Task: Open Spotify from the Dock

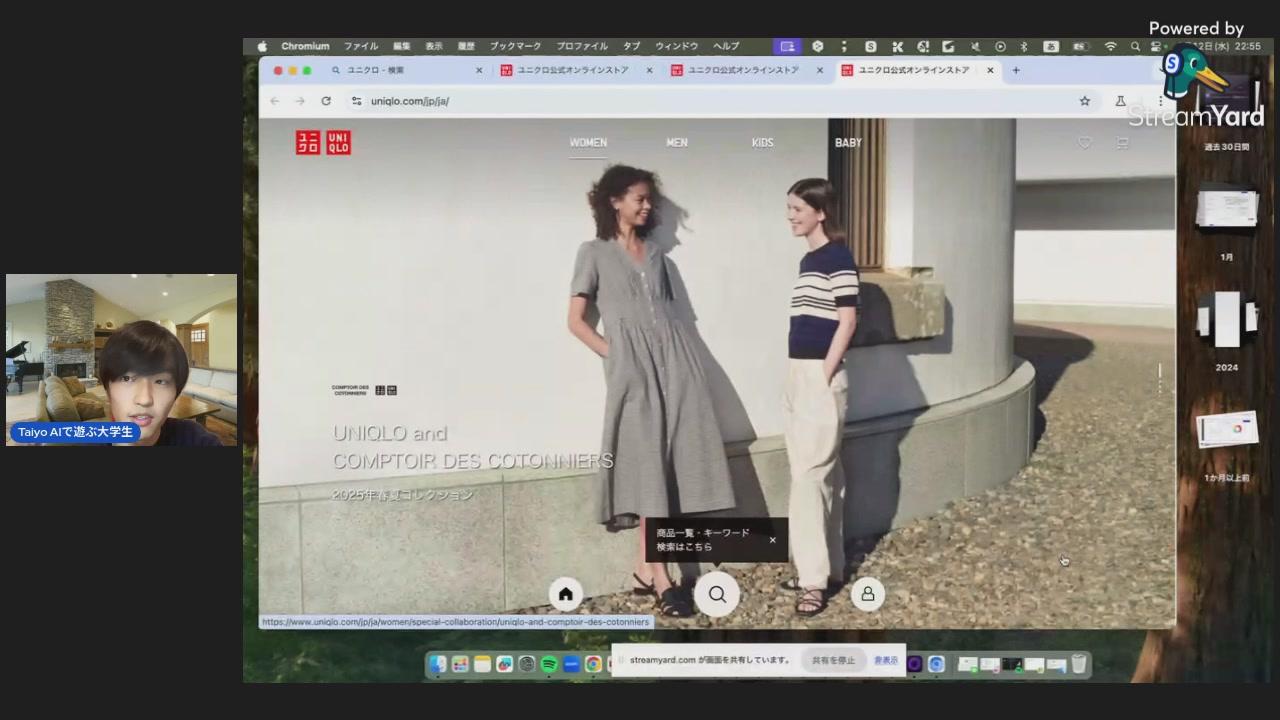Action: point(549,664)
